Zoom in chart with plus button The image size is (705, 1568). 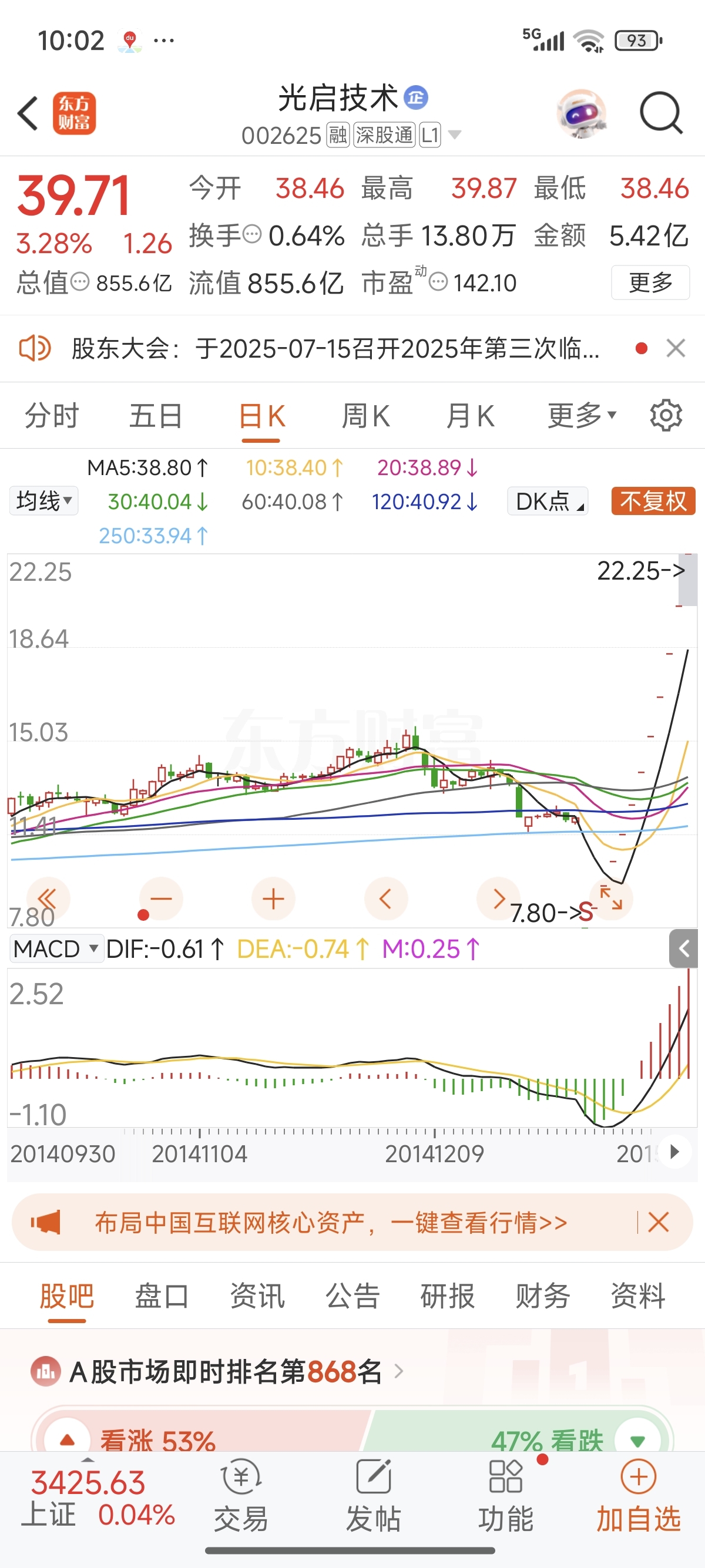(x=273, y=899)
